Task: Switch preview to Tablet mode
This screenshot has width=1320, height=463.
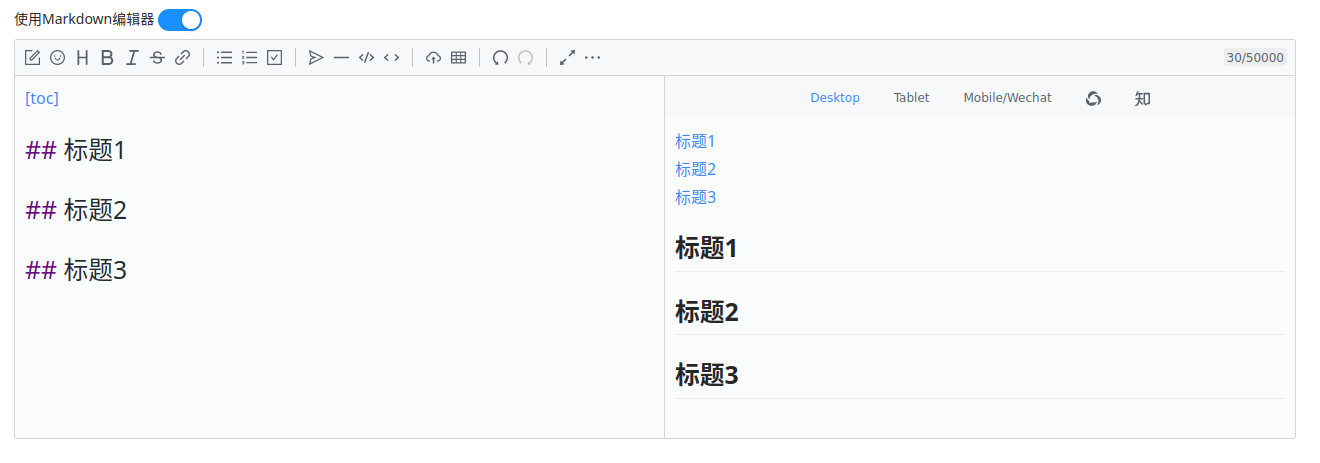Action: (x=911, y=98)
